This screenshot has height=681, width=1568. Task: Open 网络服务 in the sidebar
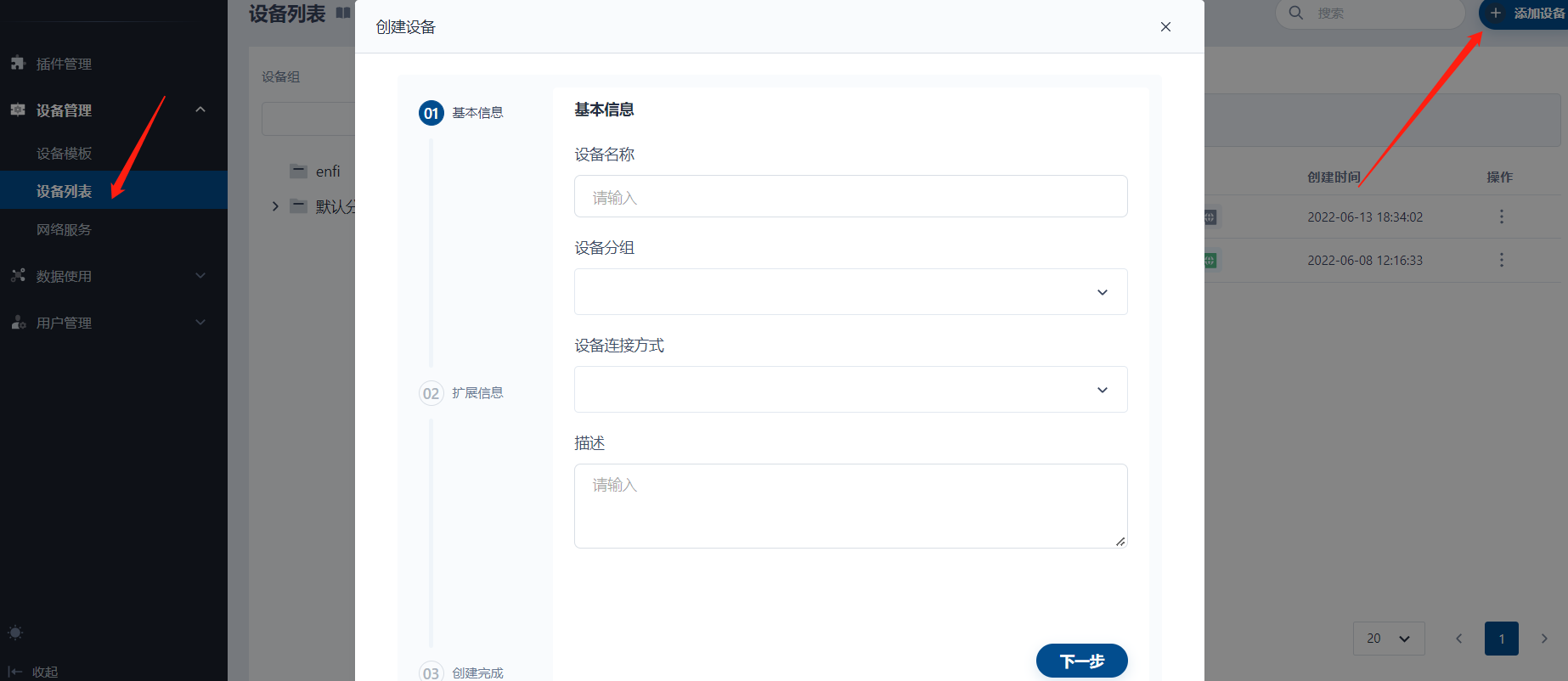click(64, 230)
